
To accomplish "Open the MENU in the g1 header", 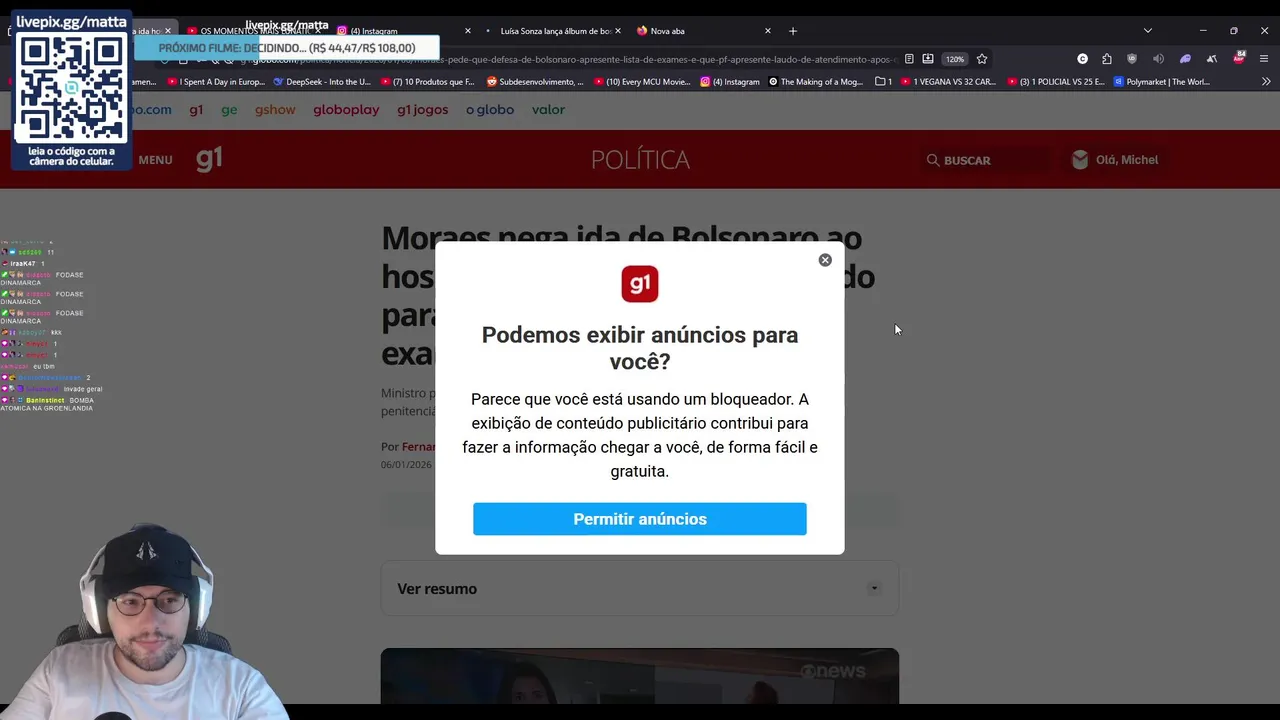I will pyautogui.click(x=155, y=160).
